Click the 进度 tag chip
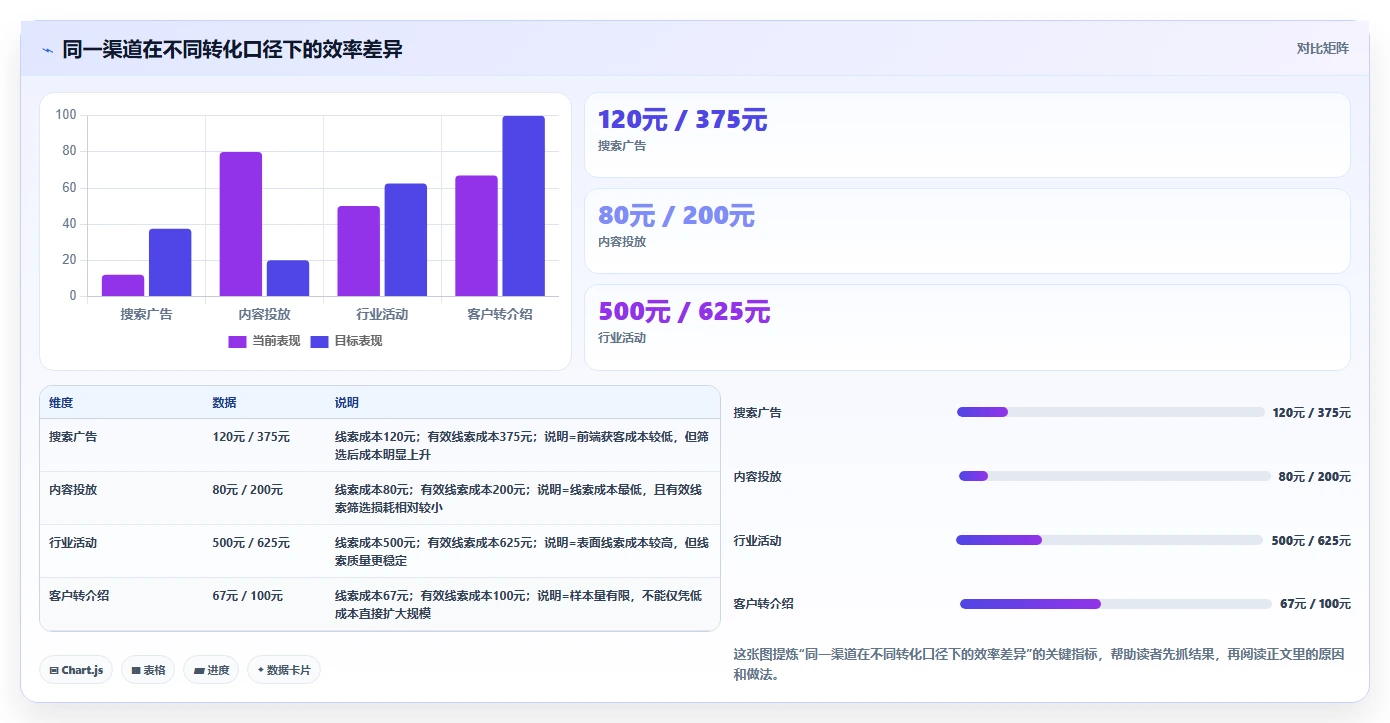 pyautogui.click(x=211, y=670)
